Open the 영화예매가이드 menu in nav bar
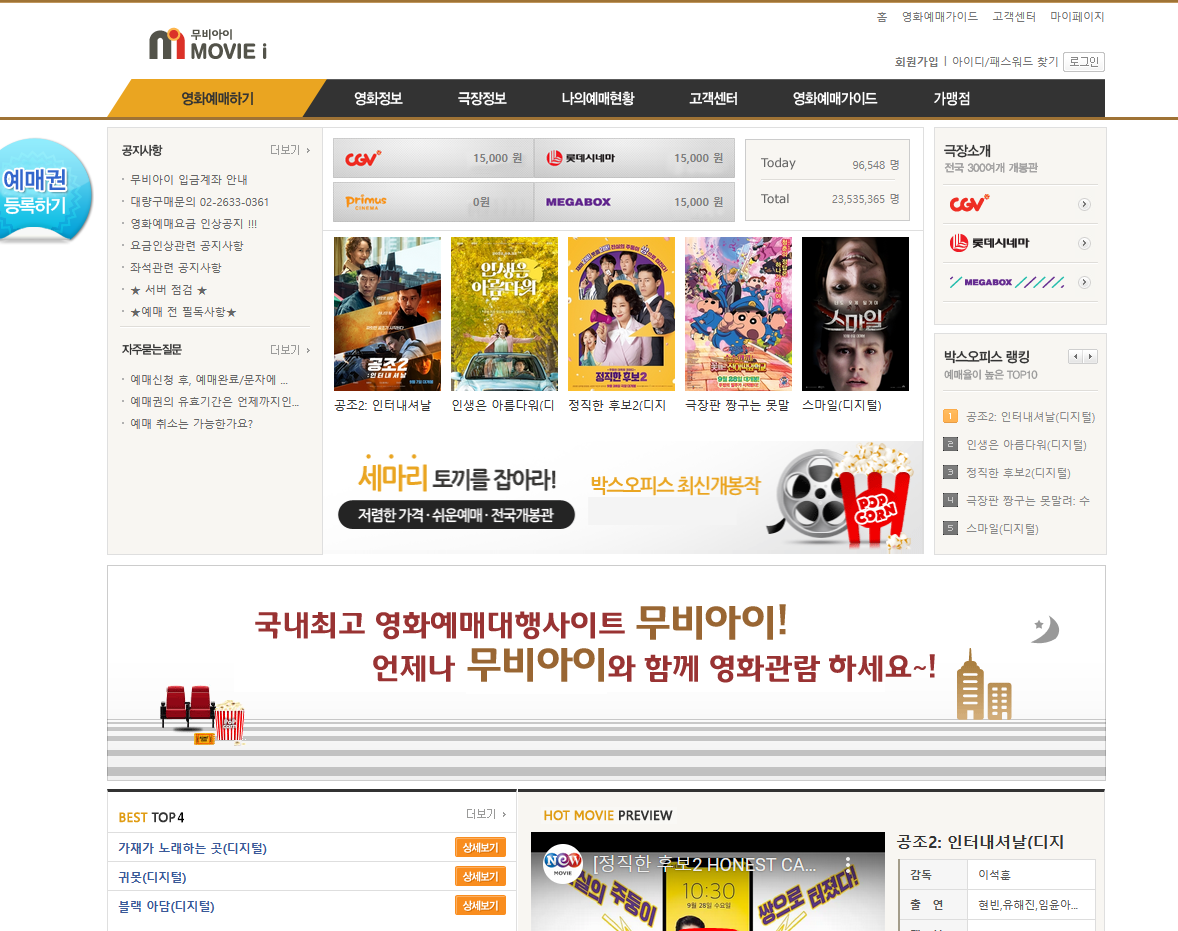Screen dimensions: 1178x931 click(835, 98)
